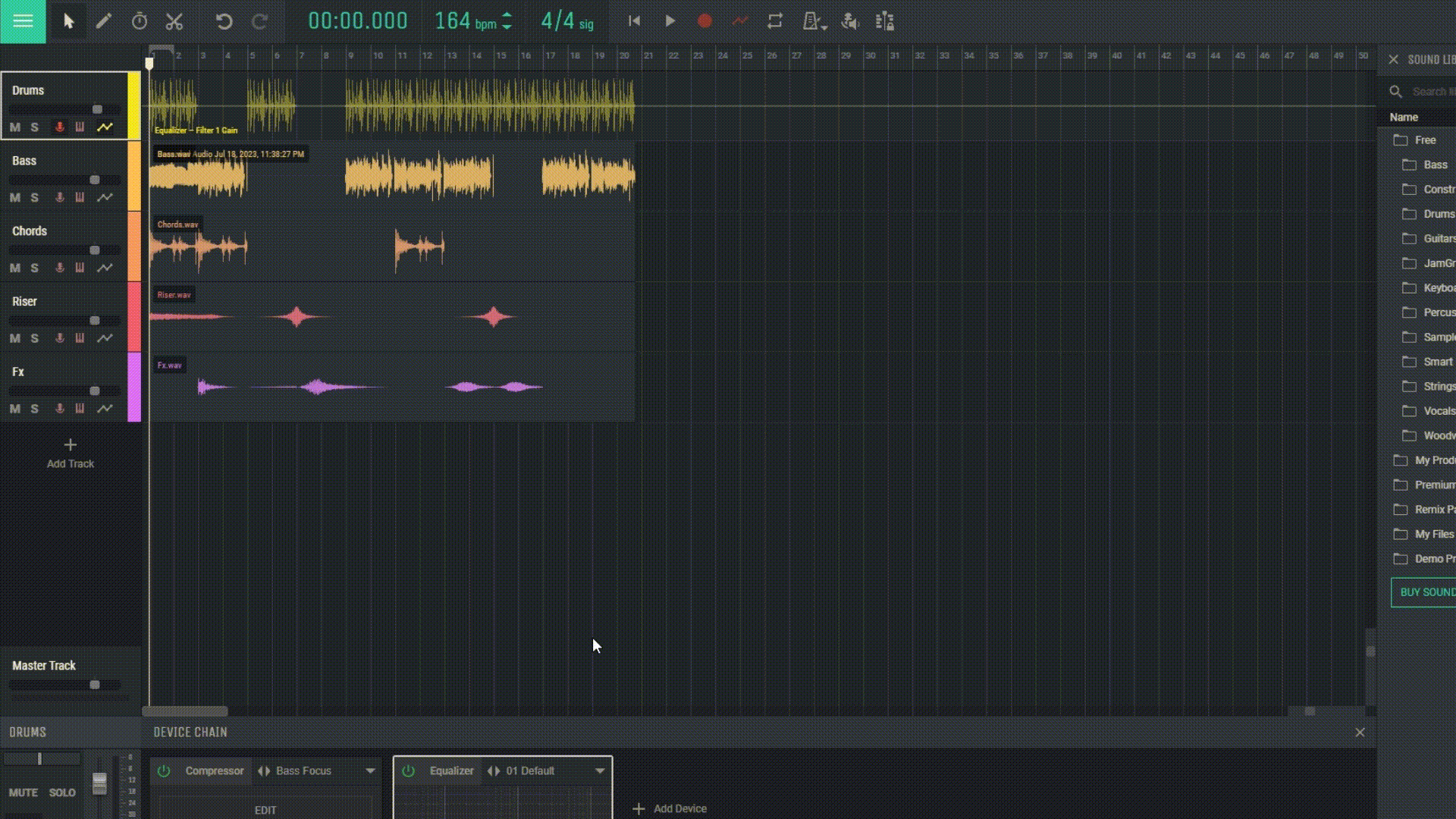Increase tempo with bpm stepper
The image size is (1456, 819).
point(507,16)
